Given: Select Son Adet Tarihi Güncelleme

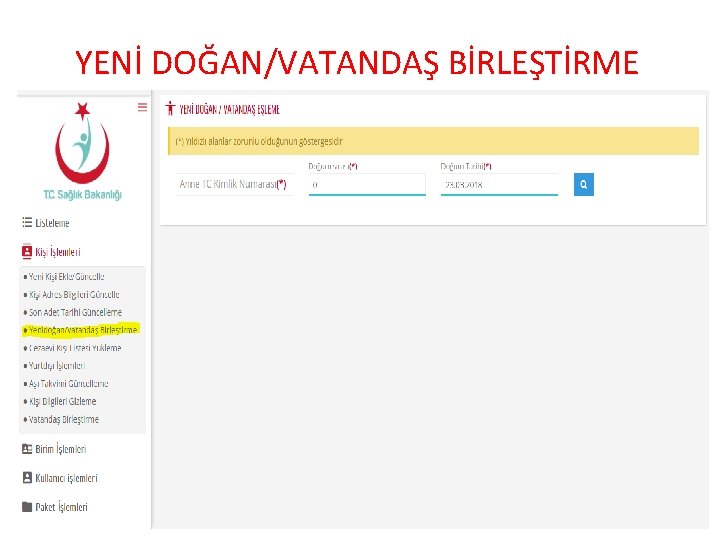Looking at the screenshot, I should tap(75, 312).
